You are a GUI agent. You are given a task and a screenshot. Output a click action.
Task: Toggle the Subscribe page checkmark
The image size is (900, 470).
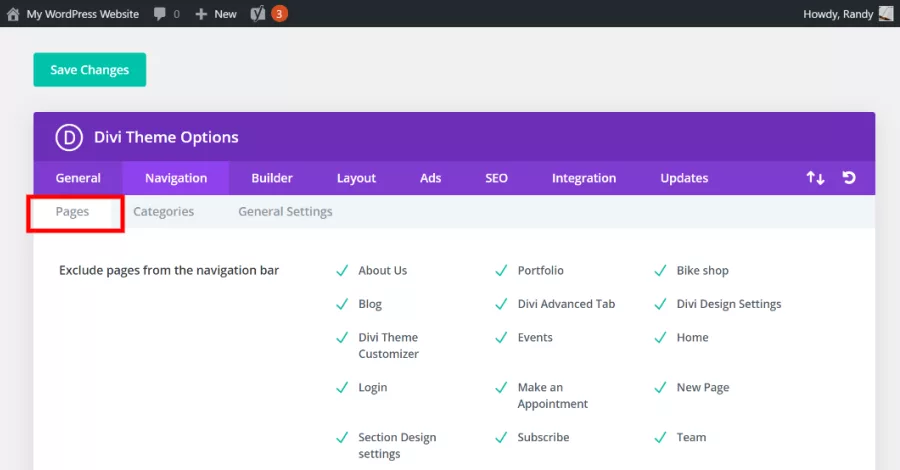point(501,437)
